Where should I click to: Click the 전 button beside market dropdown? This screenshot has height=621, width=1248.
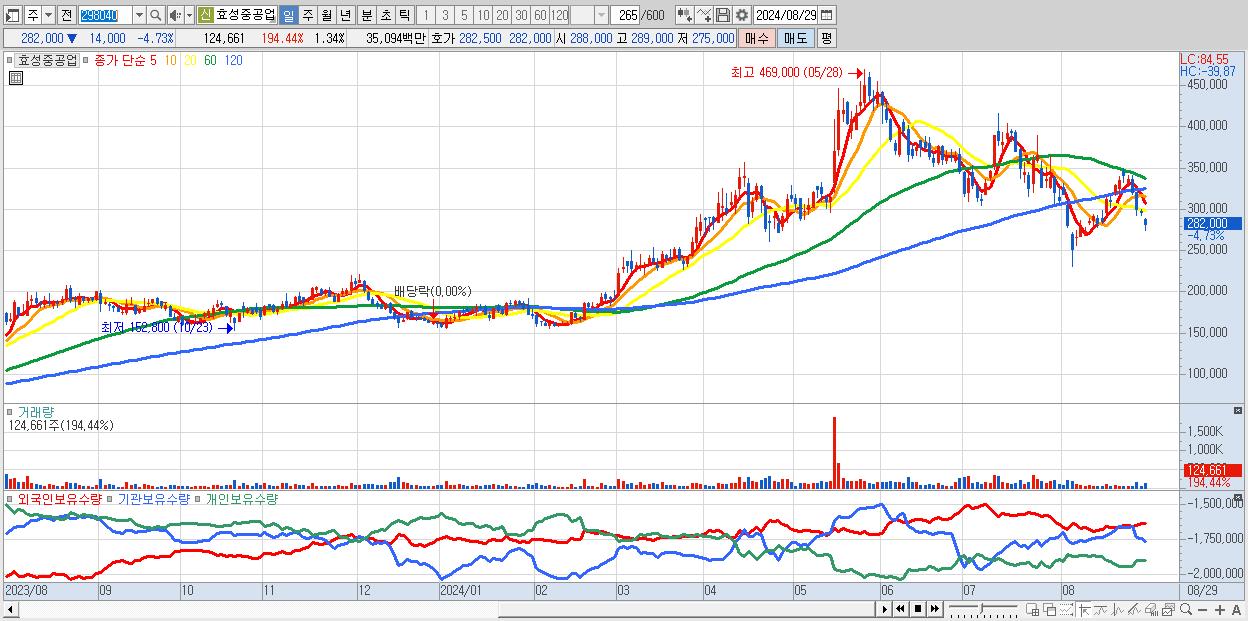66,15
